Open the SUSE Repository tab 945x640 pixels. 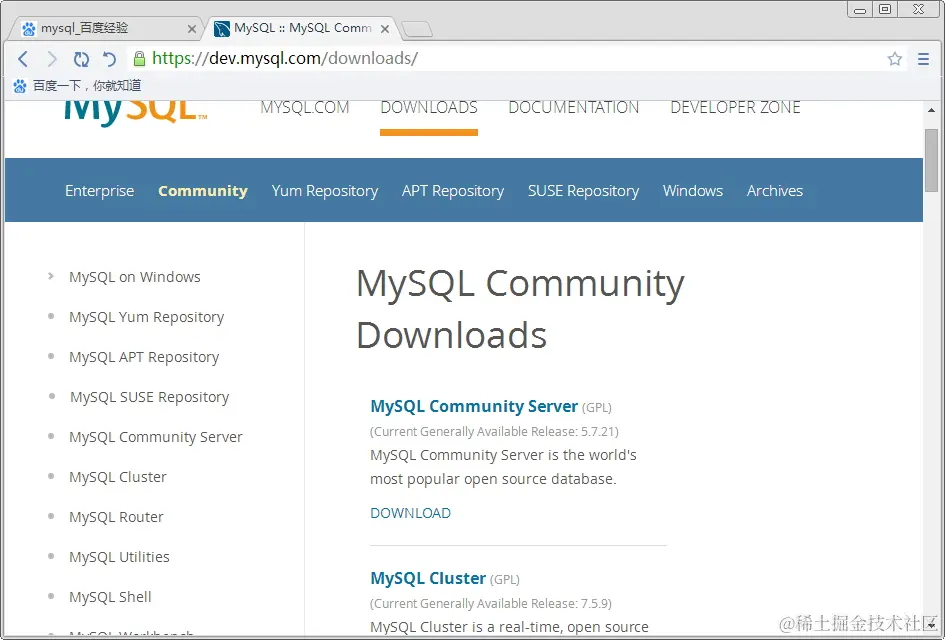(583, 190)
